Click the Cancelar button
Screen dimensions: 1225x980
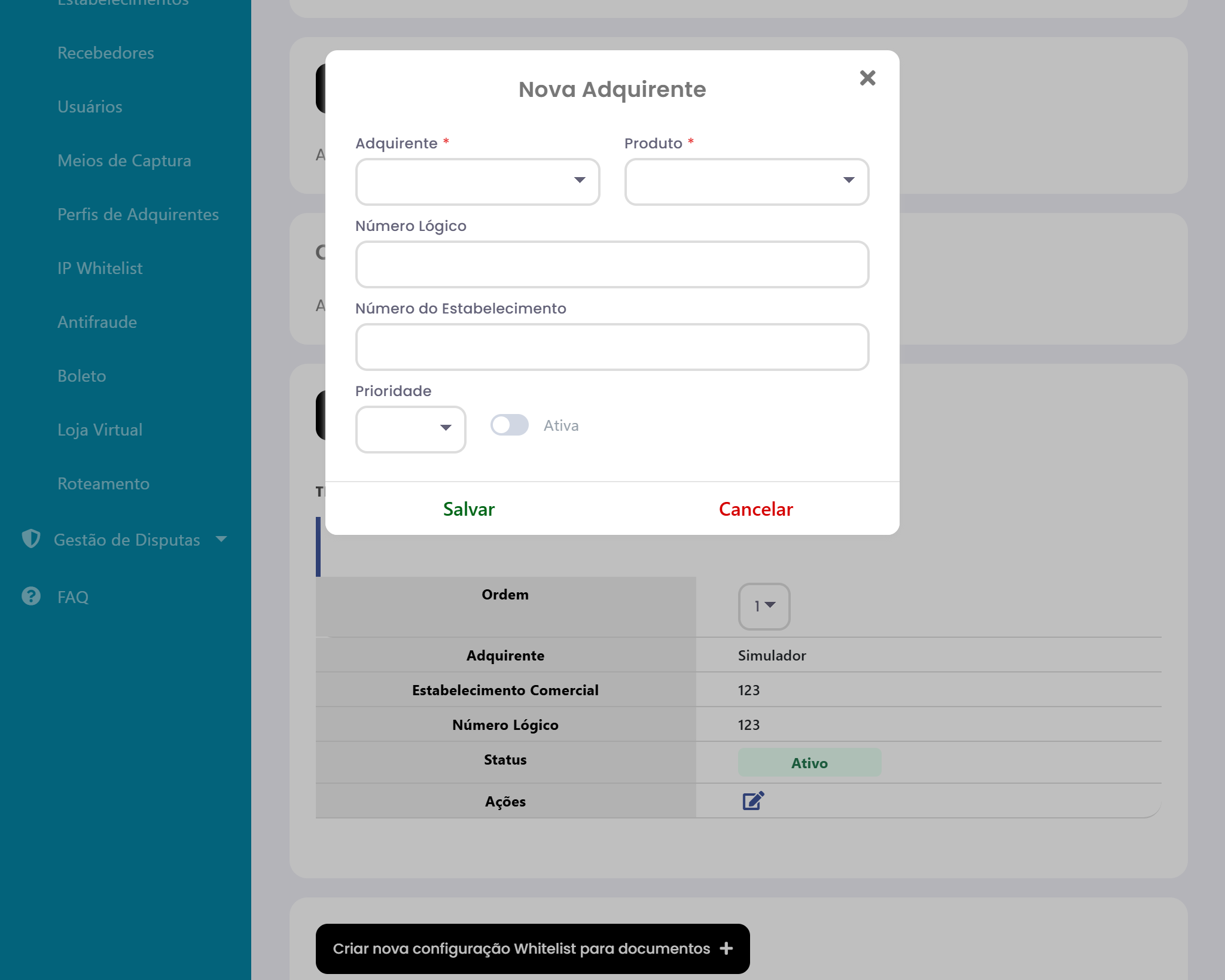click(755, 509)
